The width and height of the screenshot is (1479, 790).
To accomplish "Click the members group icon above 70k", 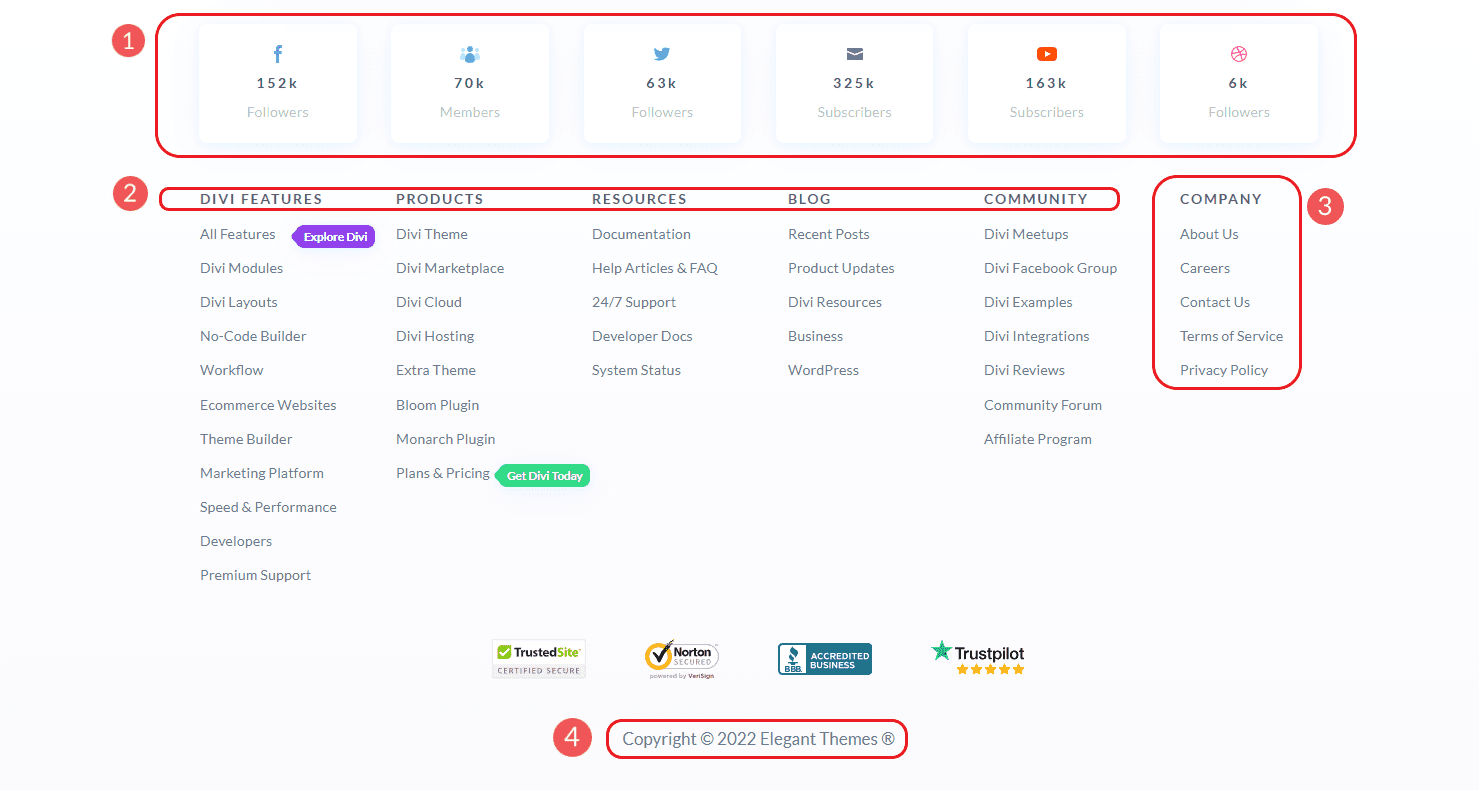I will tap(469, 53).
